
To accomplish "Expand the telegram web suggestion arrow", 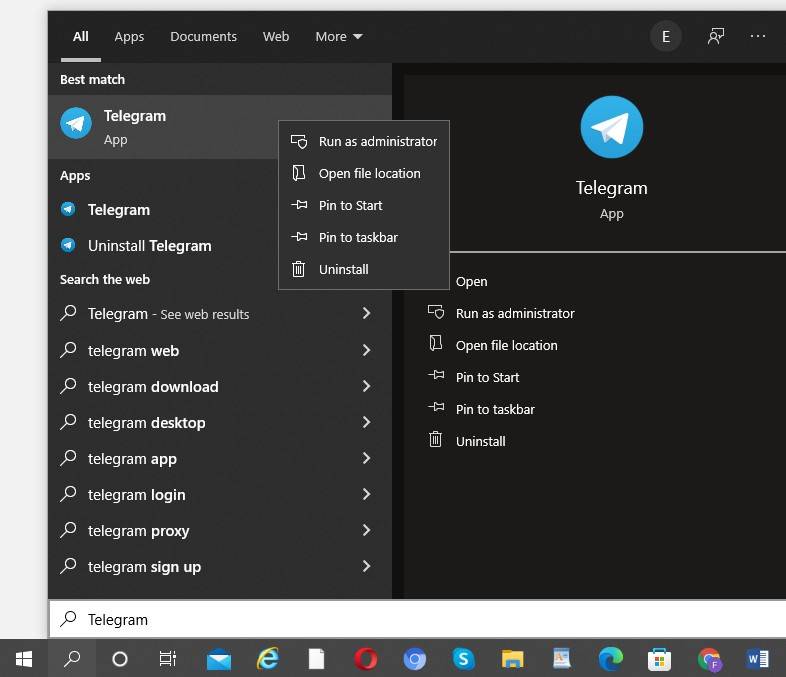I will (366, 350).
